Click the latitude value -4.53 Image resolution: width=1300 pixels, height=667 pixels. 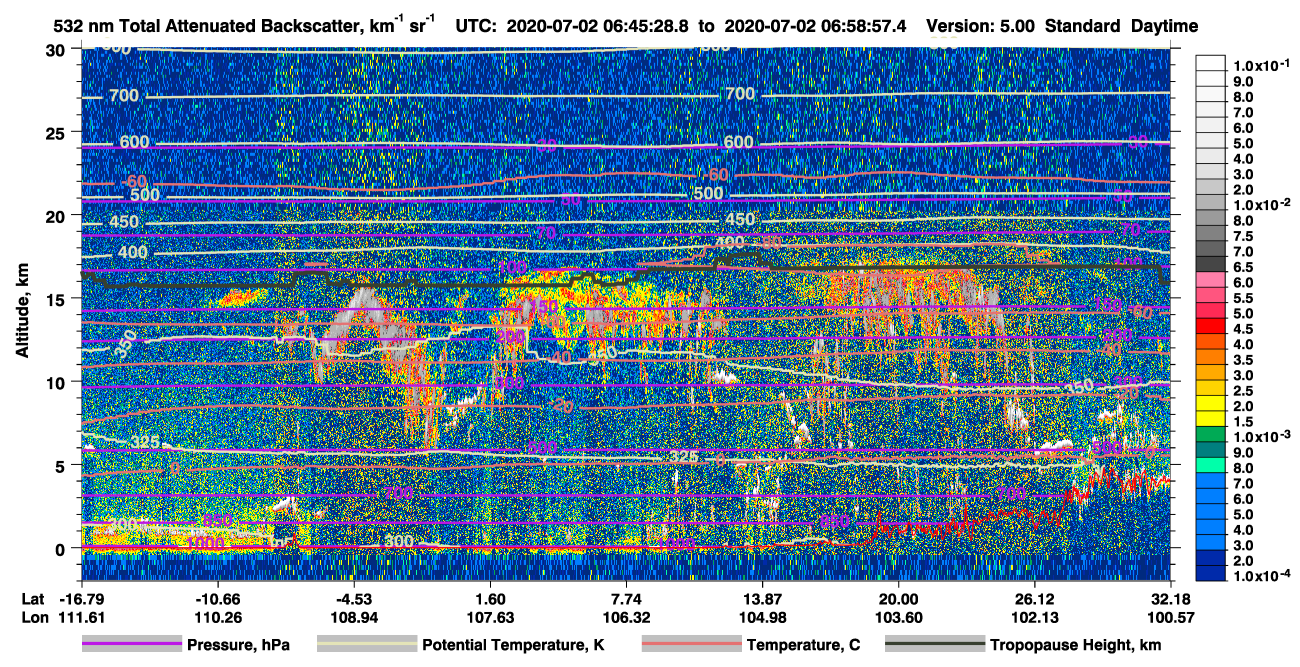coord(353,598)
